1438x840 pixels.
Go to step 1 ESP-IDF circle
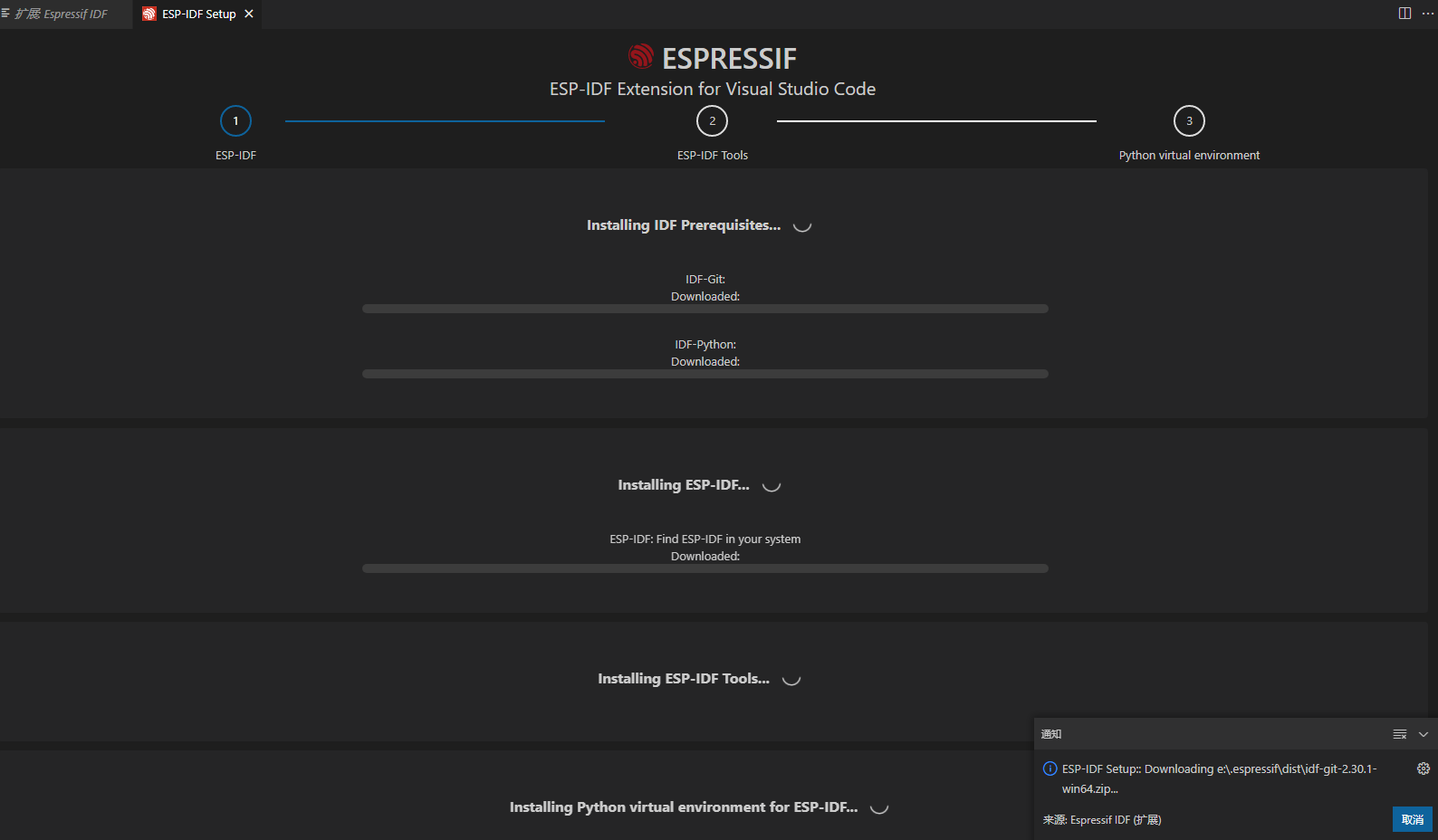235,120
